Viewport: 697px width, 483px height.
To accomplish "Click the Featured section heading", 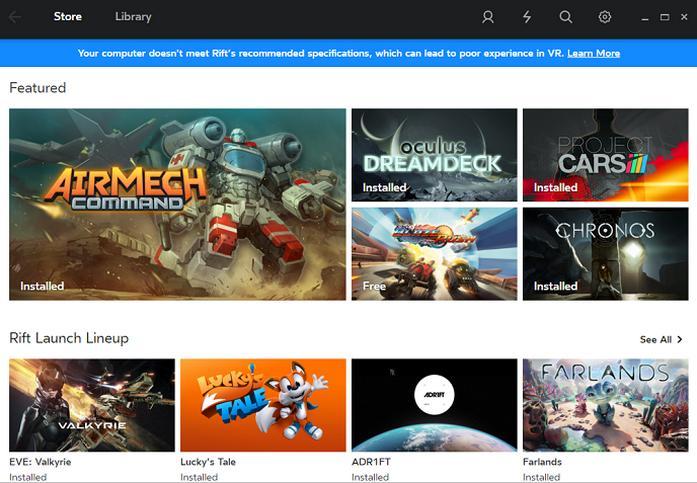I will 38,88.
